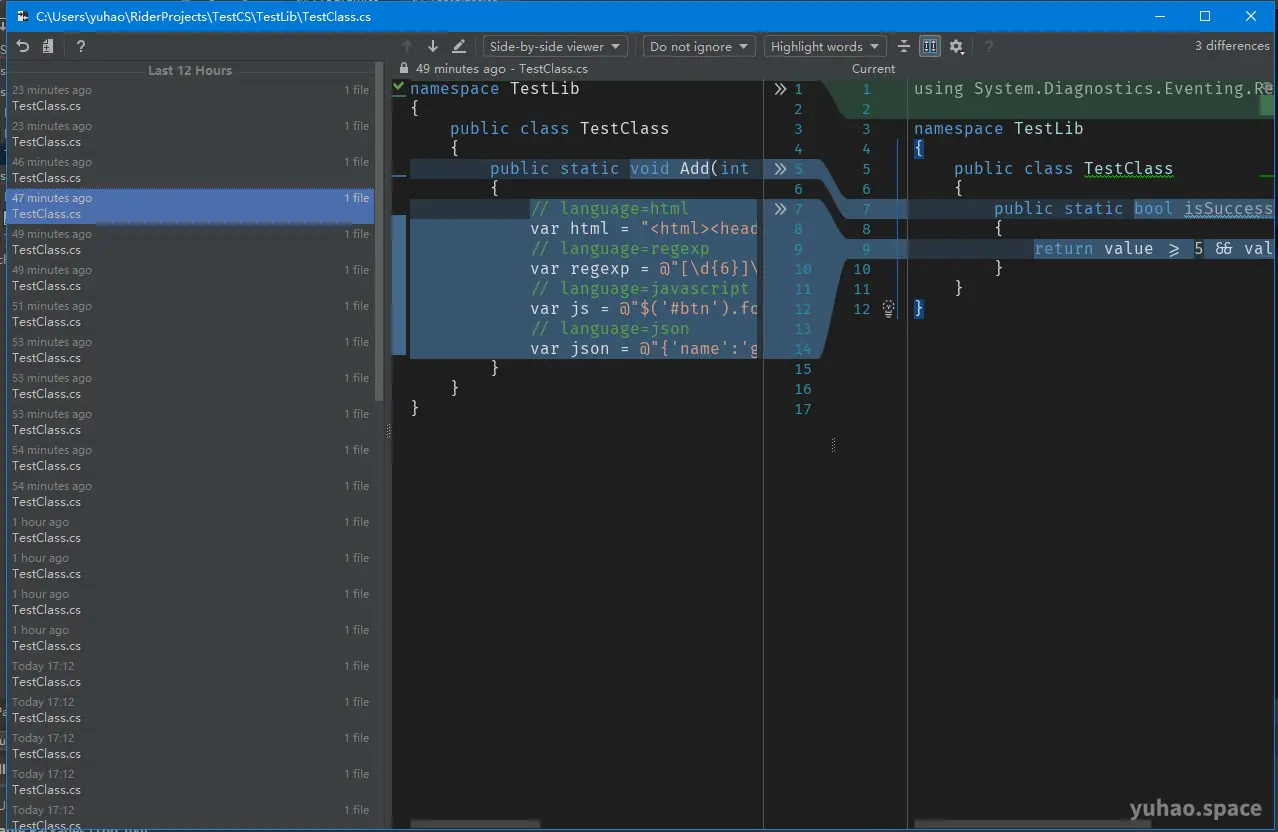The width and height of the screenshot is (1278, 832).
Task: Toggle synchronized scrolling between panes
Action: 929,46
